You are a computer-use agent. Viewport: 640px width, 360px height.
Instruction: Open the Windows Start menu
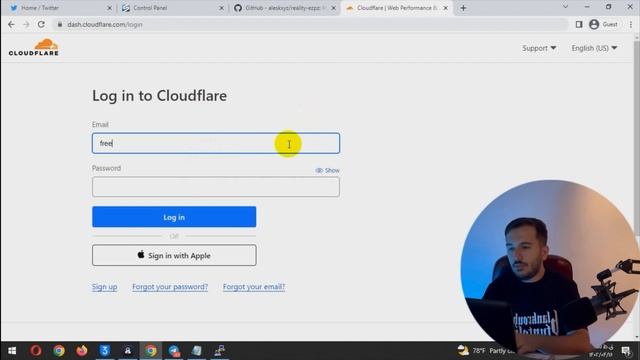[12, 351]
